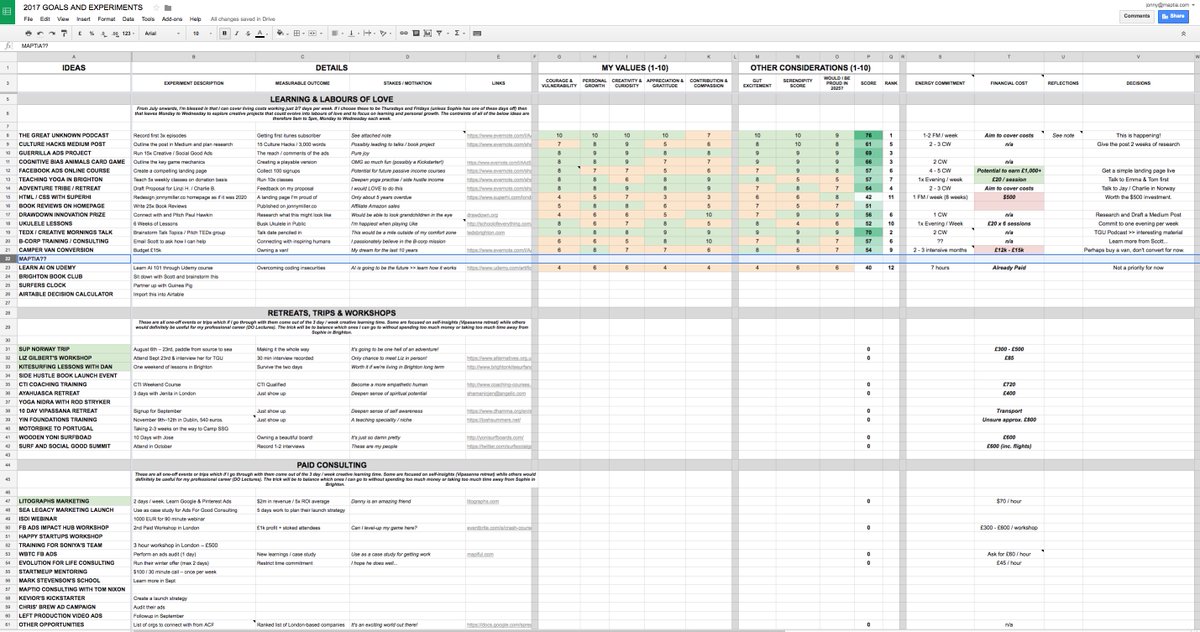Insert a link using the toolbar
Screen dimensions: 1200x632
click(x=403, y=33)
